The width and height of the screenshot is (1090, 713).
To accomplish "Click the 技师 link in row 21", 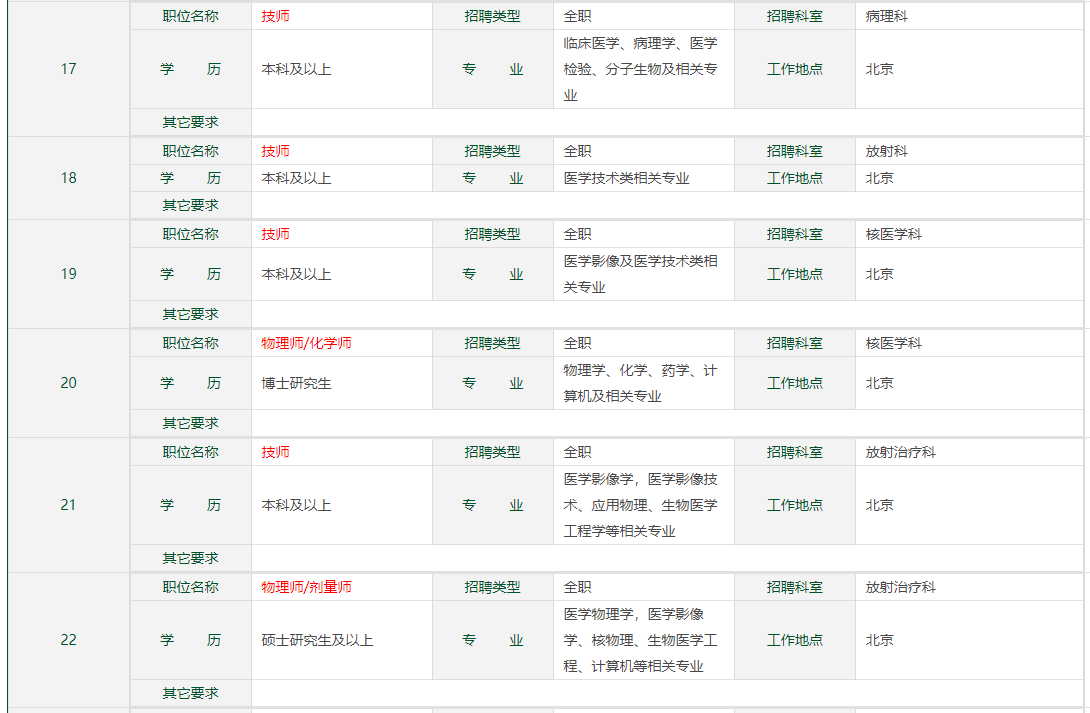I will click(x=276, y=452).
